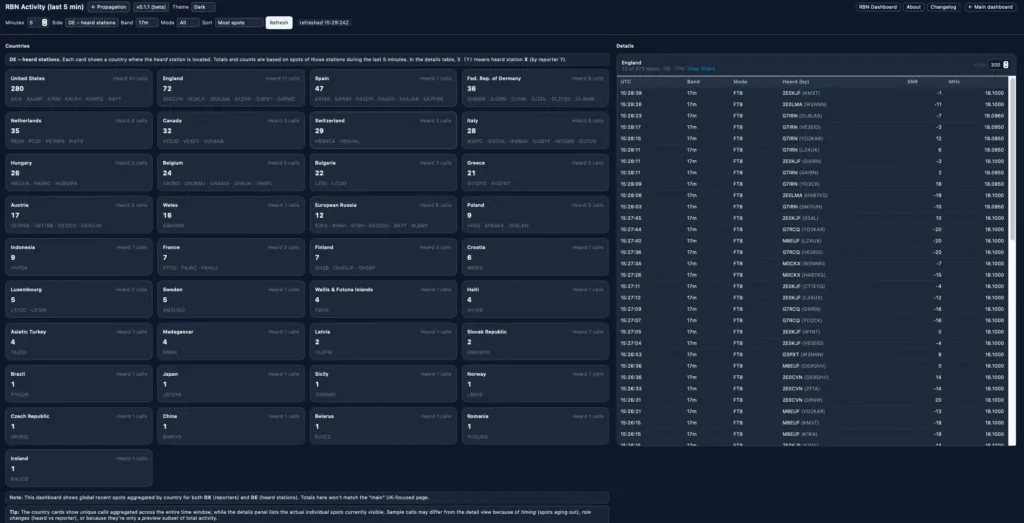Open the Theme dropdown
The width and height of the screenshot is (1024, 523).
pos(203,6)
